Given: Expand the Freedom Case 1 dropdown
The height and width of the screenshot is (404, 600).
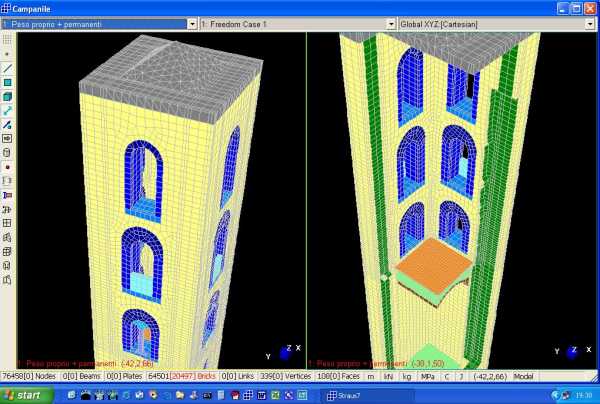Looking at the screenshot, I should [390, 22].
